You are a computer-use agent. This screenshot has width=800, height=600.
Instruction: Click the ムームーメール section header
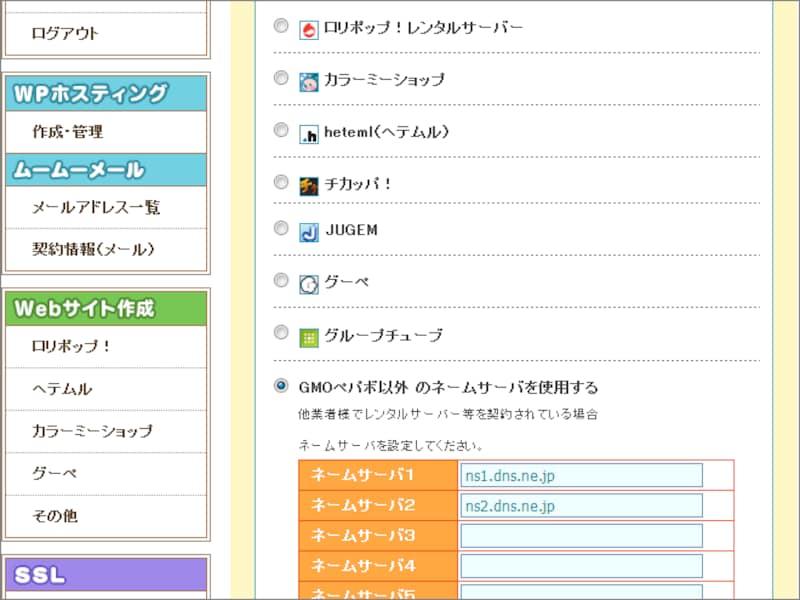tap(106, 170)
